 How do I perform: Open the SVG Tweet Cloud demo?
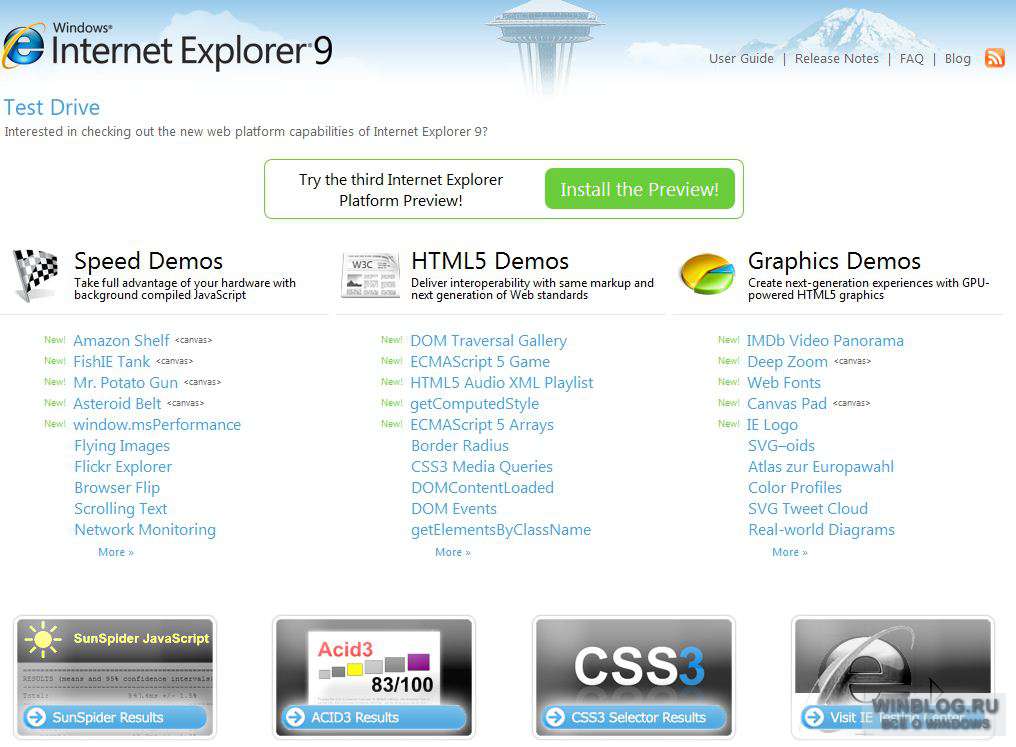point(808,509)
